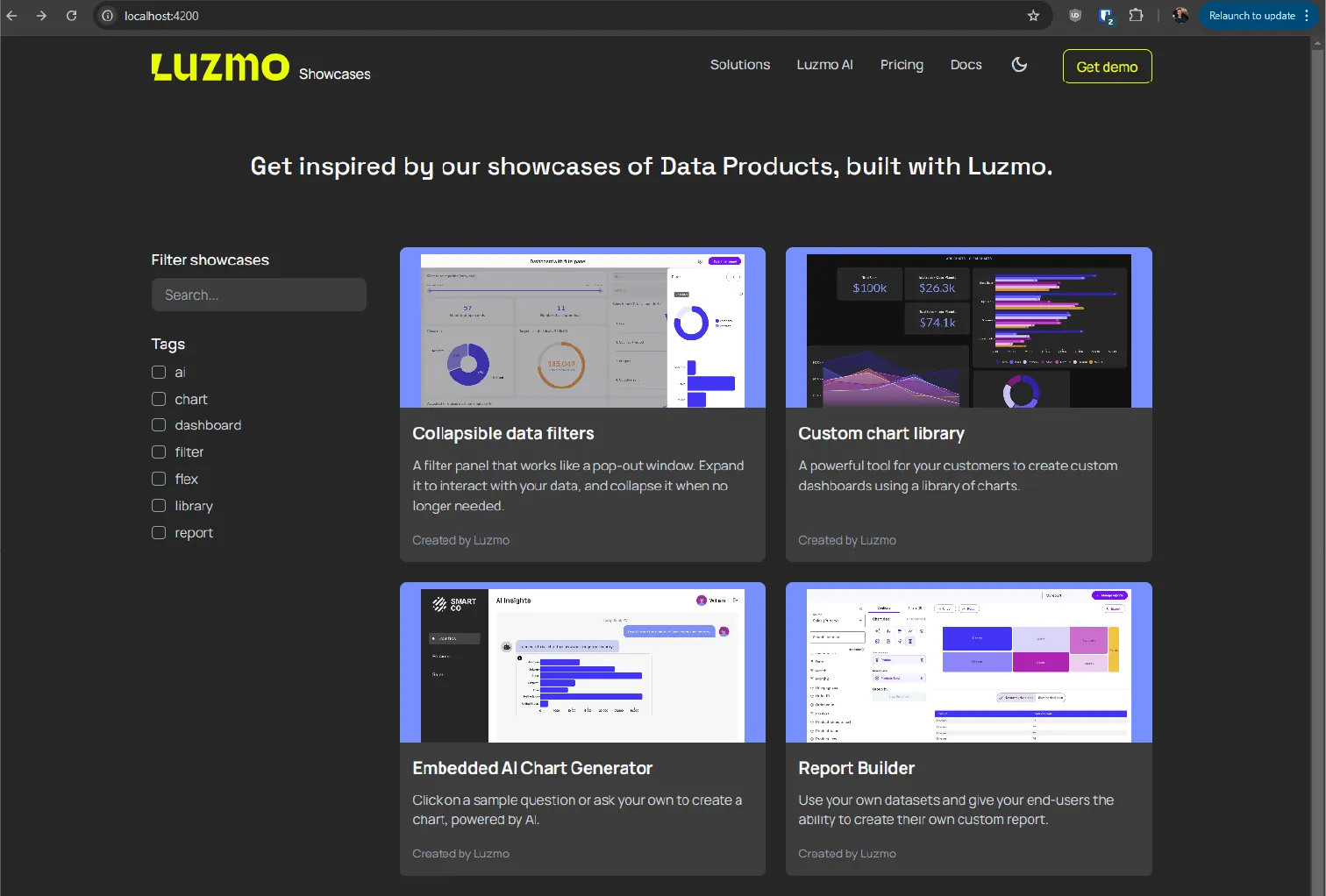Screen dimensions: 1326x896
Task: Click the Tags heading
Action: [168, 344]
